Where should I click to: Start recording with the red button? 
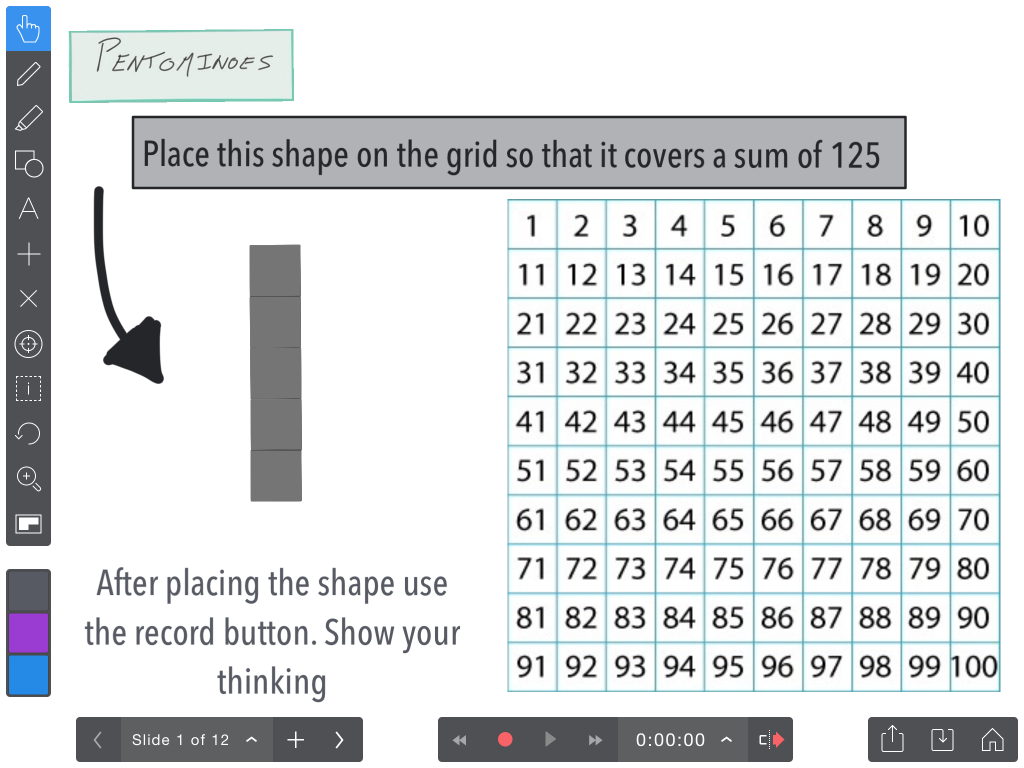(505, 739)
